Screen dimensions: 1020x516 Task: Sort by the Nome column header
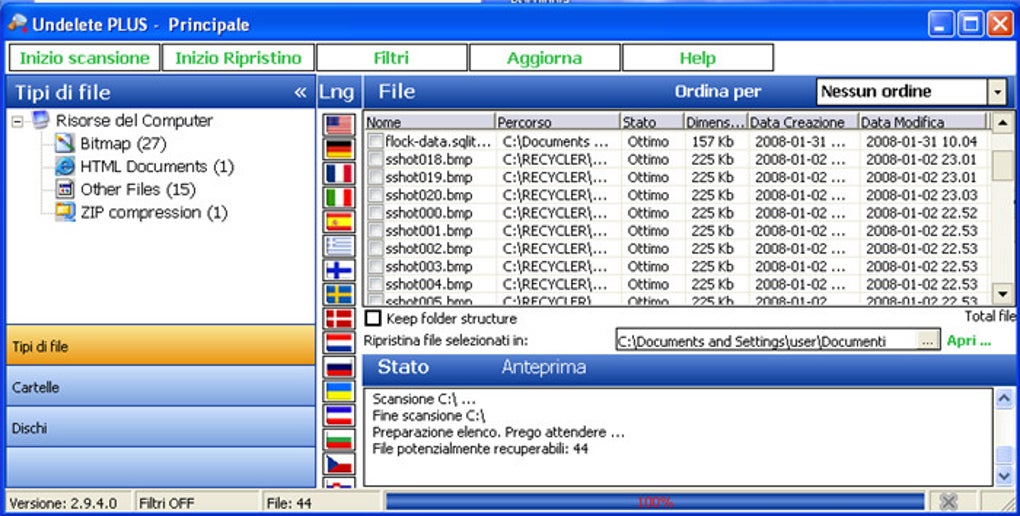429,122
